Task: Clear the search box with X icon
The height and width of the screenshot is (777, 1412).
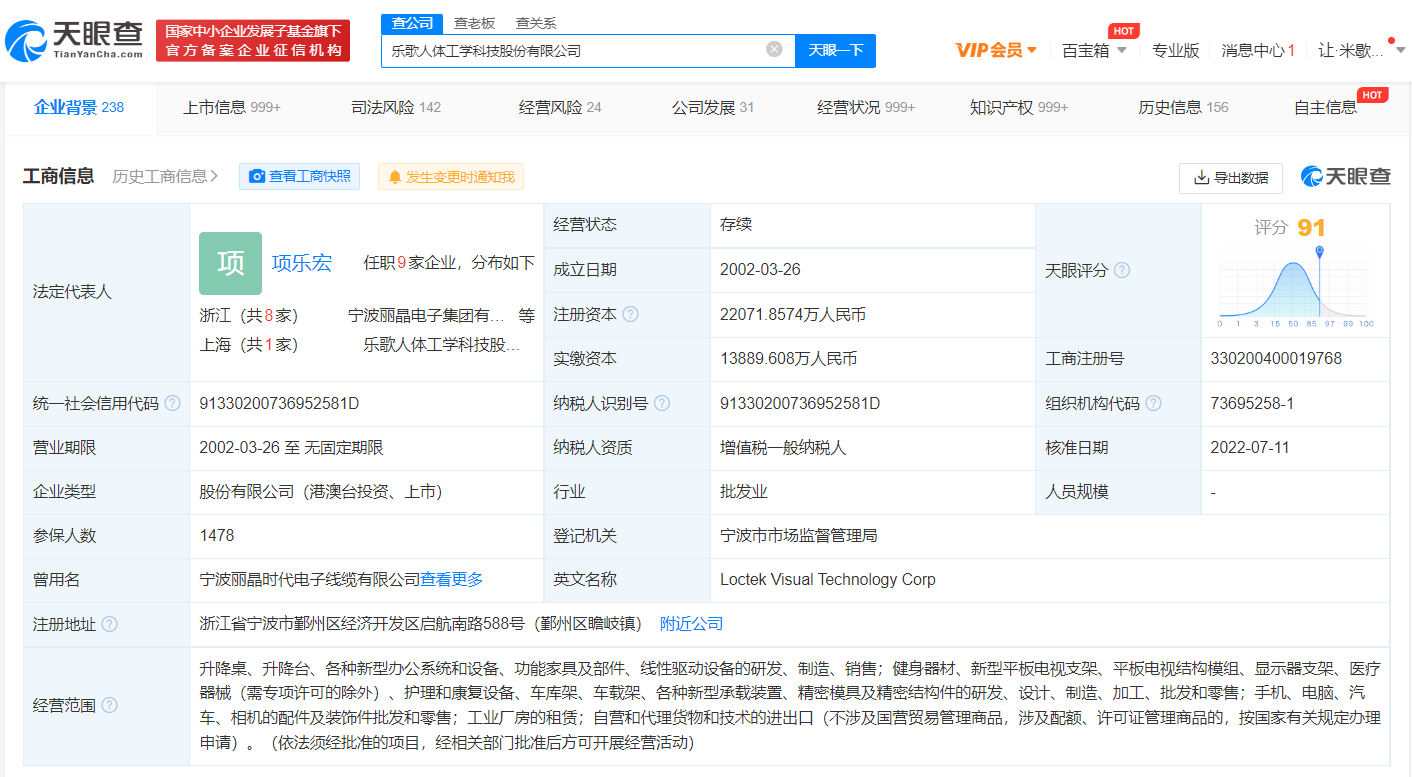Action: coord(774,50)
